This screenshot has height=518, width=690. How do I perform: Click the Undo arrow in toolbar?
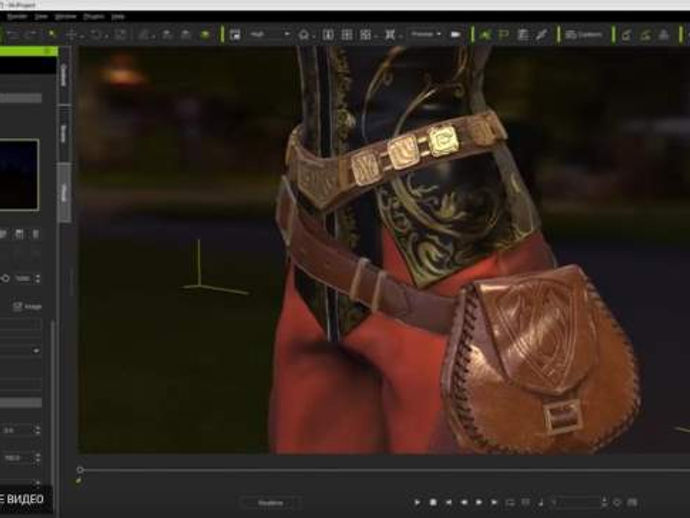pyautogui.click(x=14, y=35)
